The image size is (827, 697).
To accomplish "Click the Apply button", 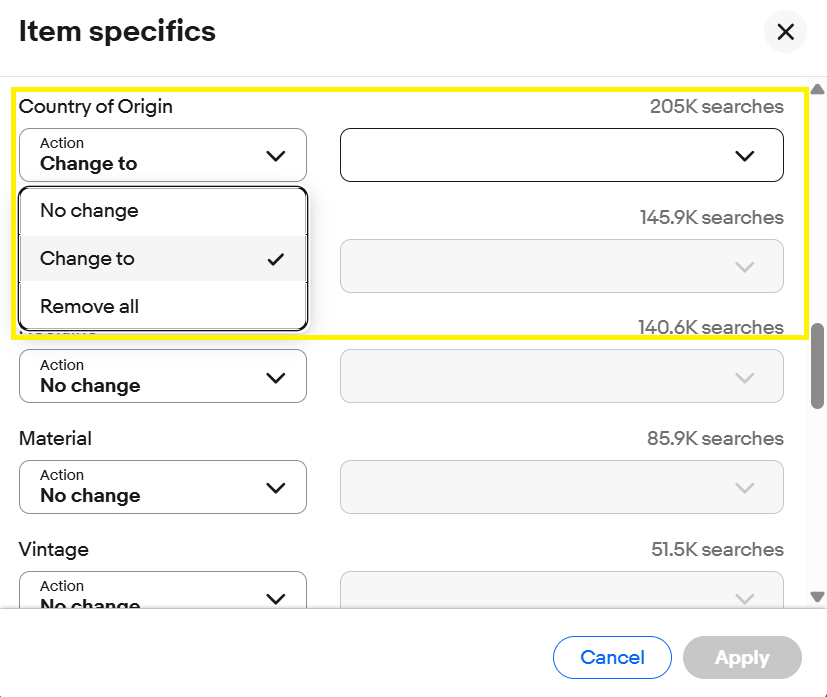I will point(742,657).
